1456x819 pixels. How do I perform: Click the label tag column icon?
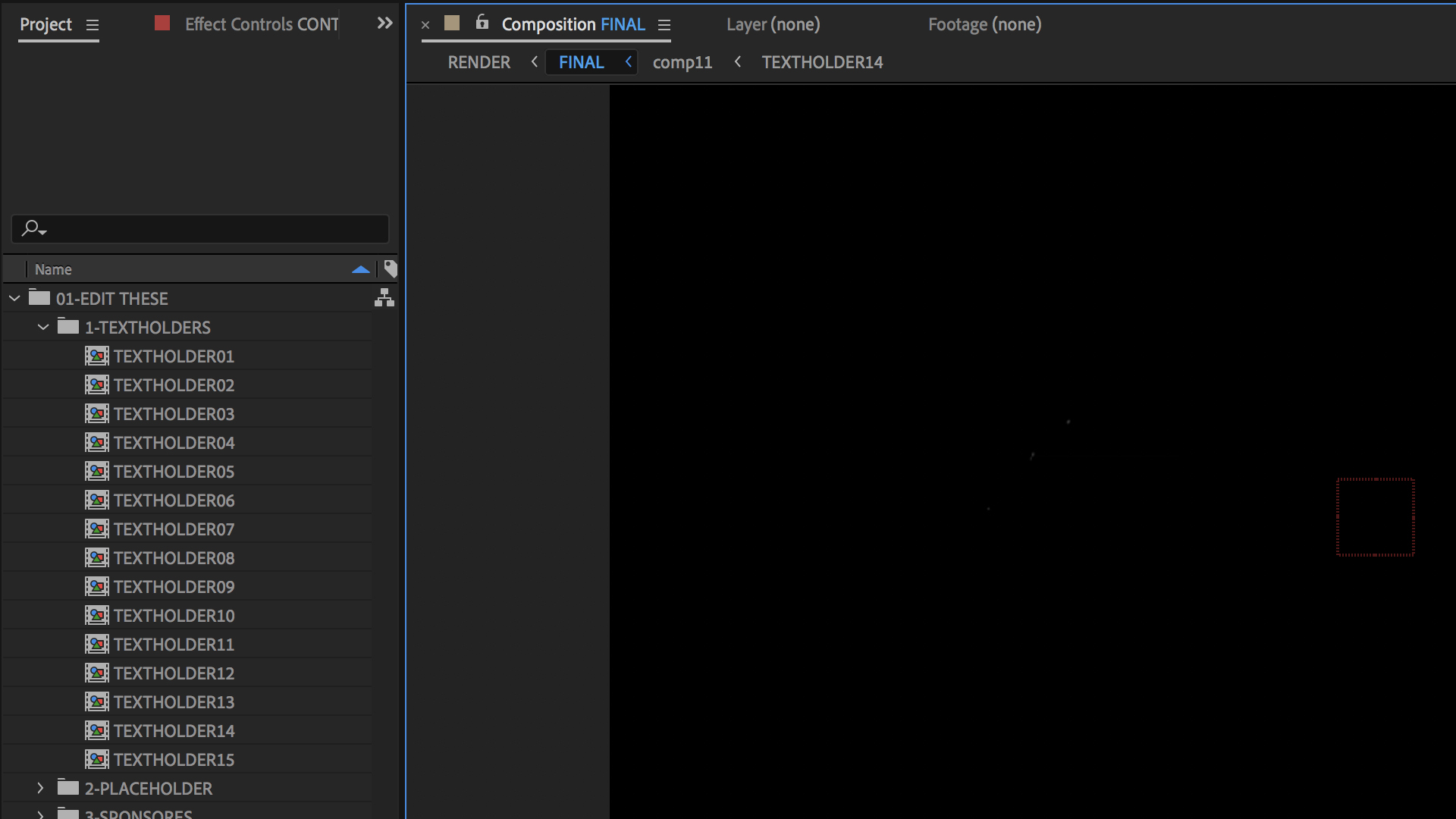[x=391, y=268]
